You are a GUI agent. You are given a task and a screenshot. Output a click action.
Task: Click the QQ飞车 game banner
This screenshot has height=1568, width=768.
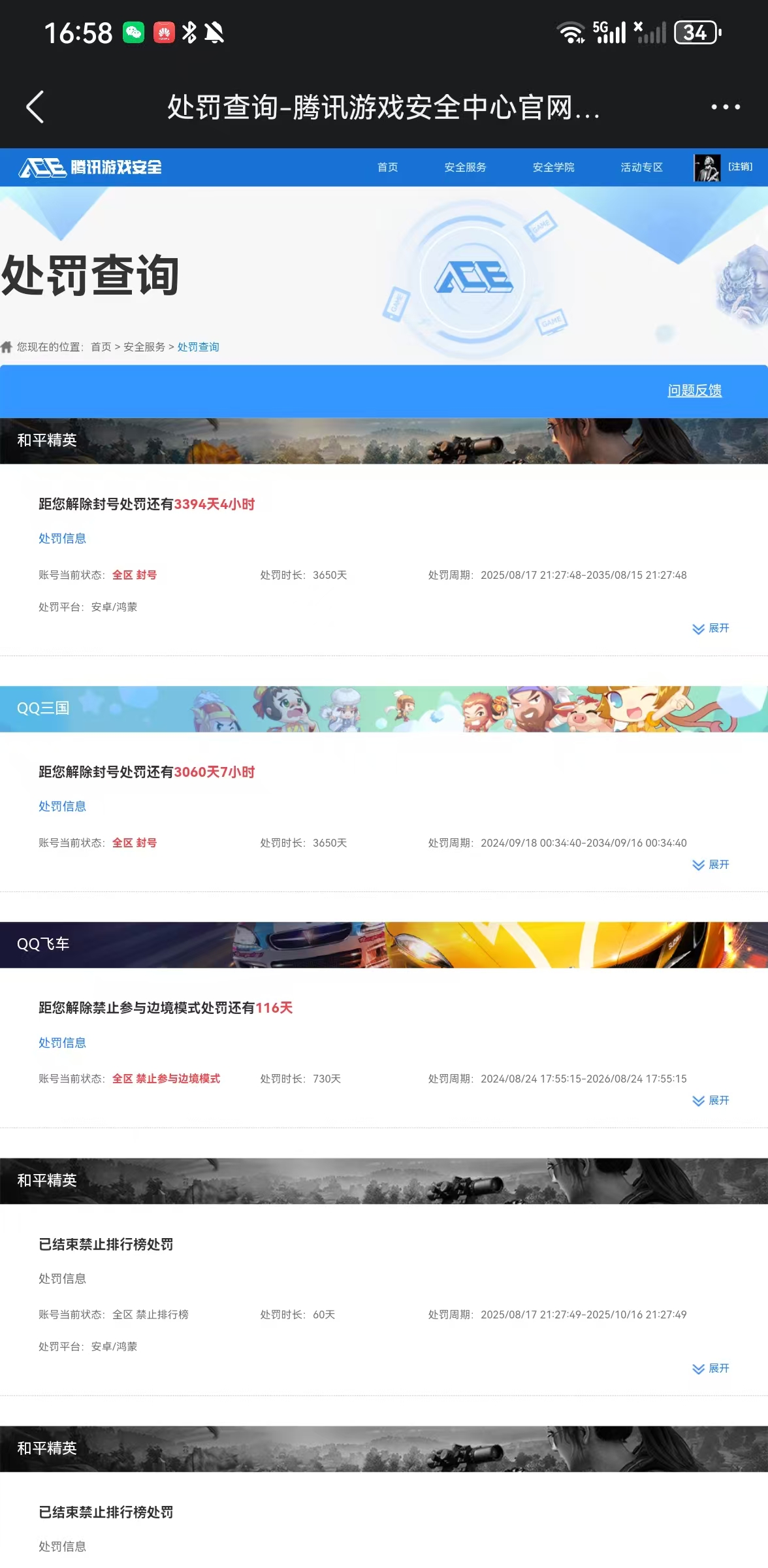pyautogui.click(x=384, y=945)
